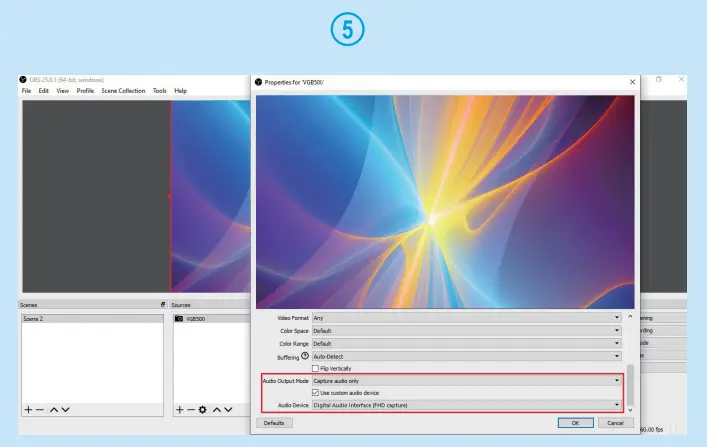Click the OBS logo in the Properties dialog title
Viewport: 707px width, 447px height.
pos(258,82)
